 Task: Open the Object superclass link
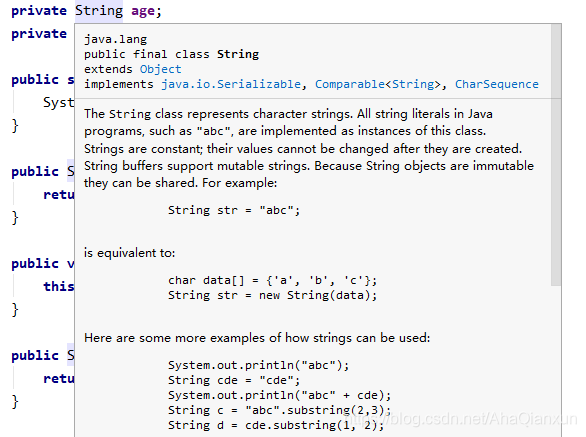click(x=160, y=69)
